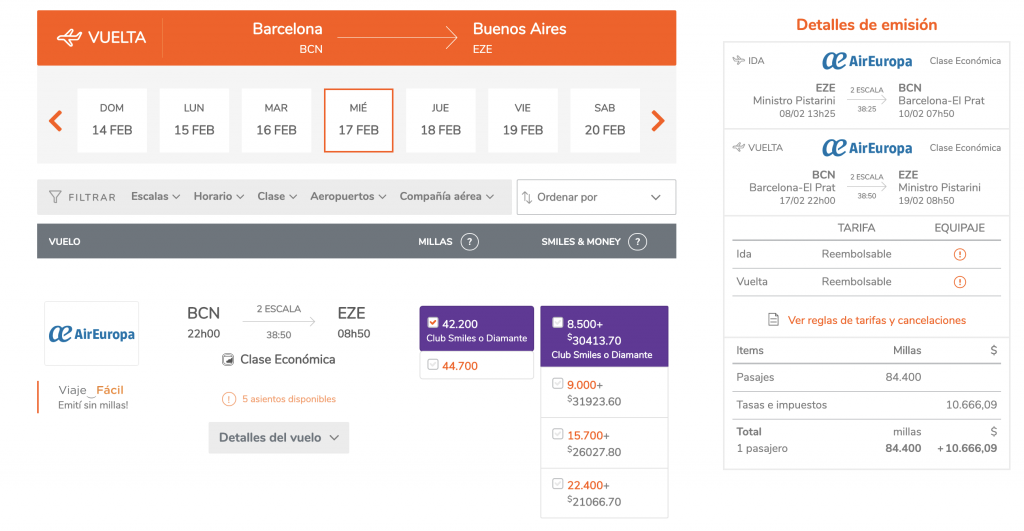1024x531 pixels.
Task: Click the 5 asientos disponibles text
Action: [289, 399]
